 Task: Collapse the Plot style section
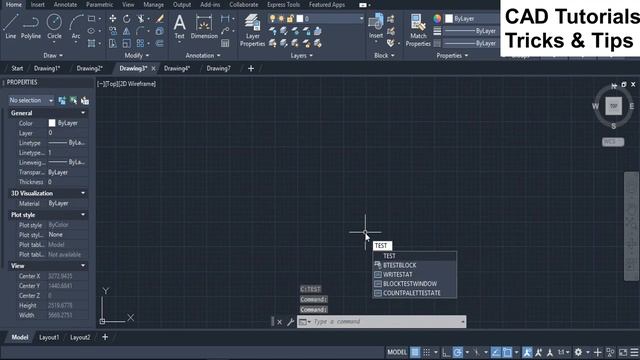pos(83,215)
